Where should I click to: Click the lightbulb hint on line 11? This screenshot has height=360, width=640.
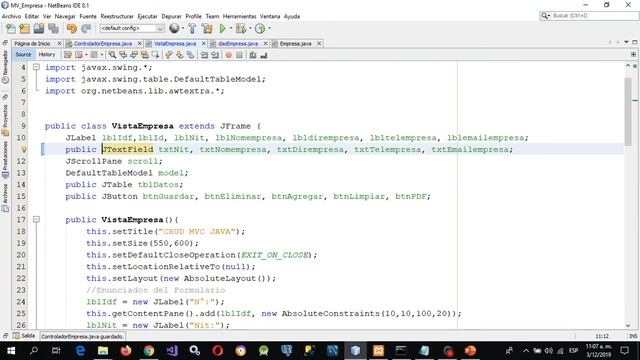(24, 149)
